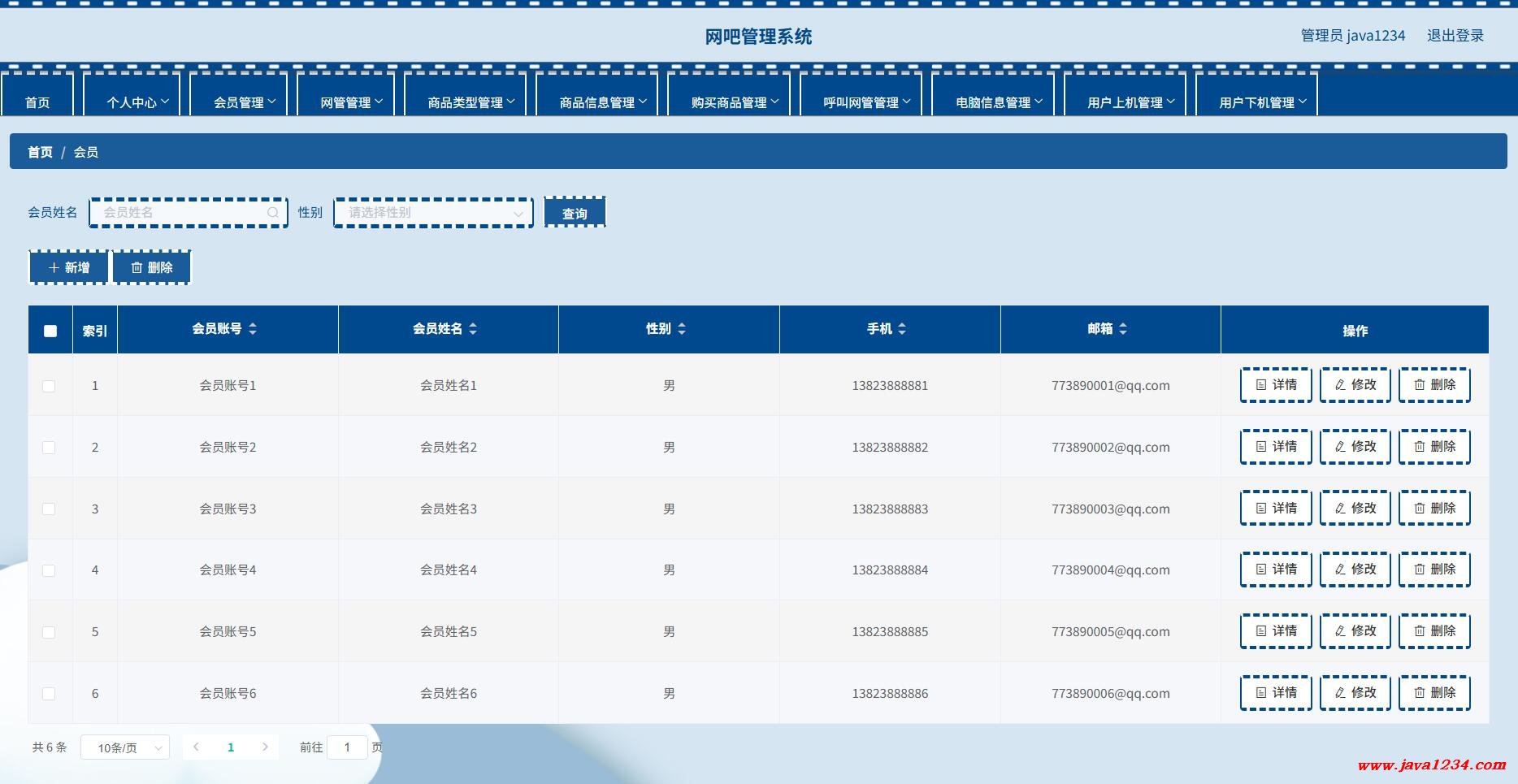Click the bulk 删除 trash button above table
The height and width of the screenshot is (784, 1518).
click(152, 268)
